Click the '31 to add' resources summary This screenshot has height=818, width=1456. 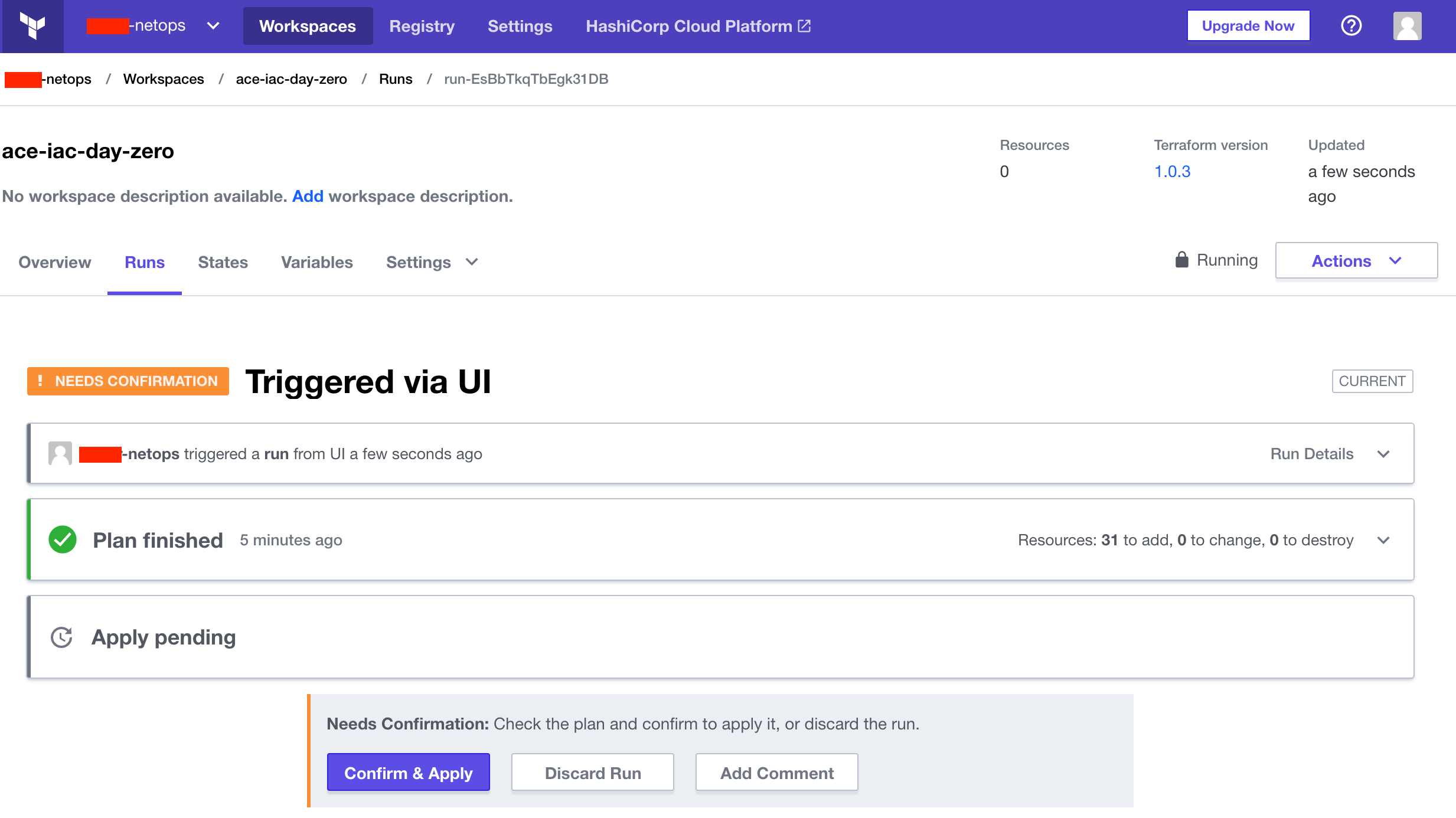click(1136, 540)
